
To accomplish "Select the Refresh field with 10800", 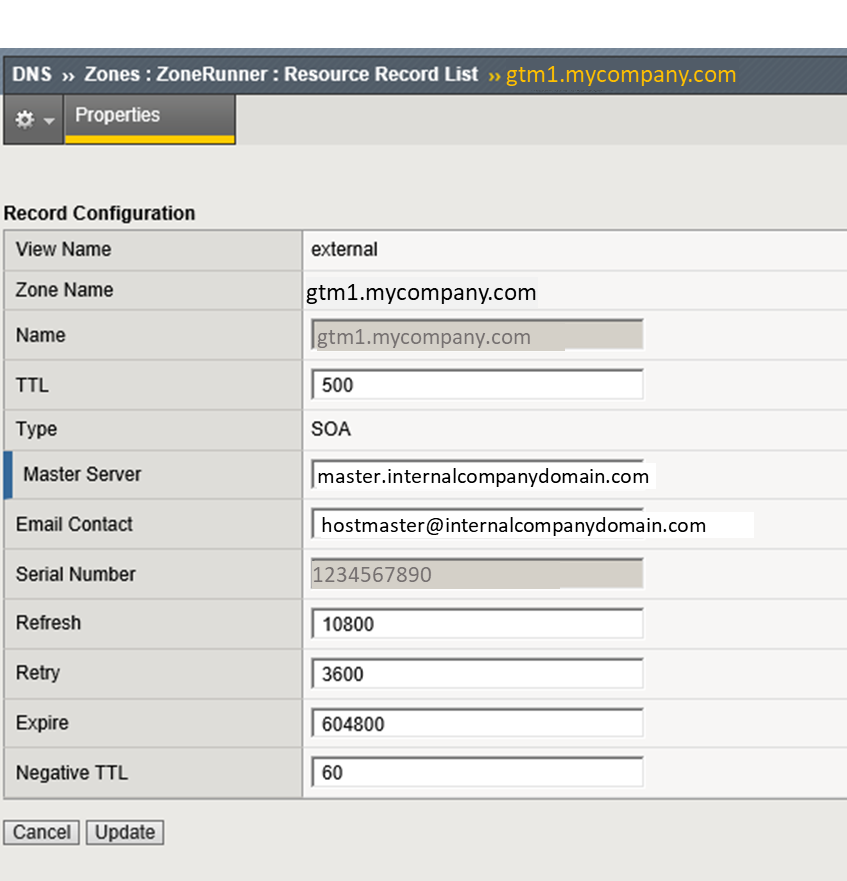I will [x=476, y=624].
